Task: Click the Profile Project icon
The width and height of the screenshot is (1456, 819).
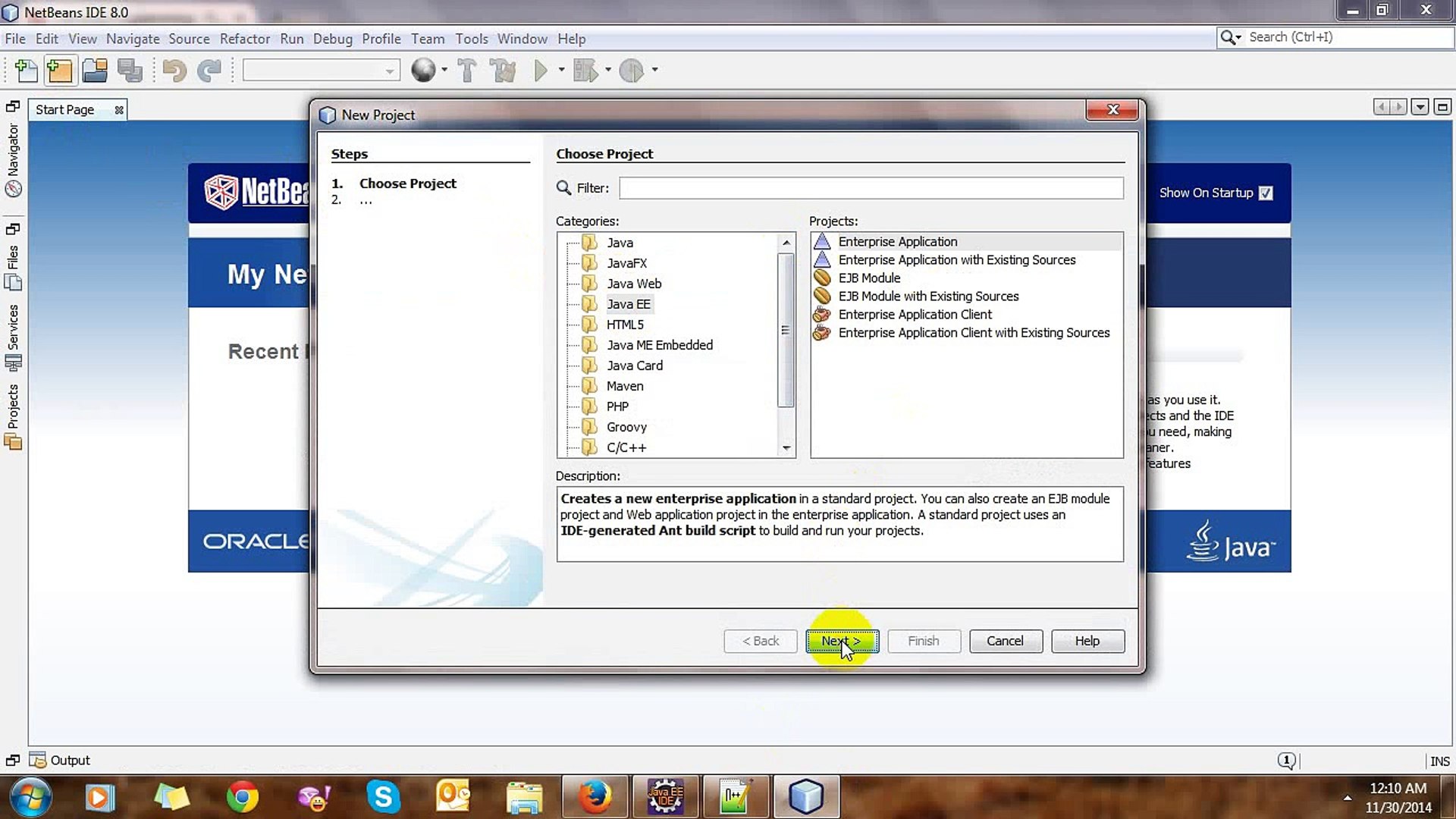Action: 631,71
